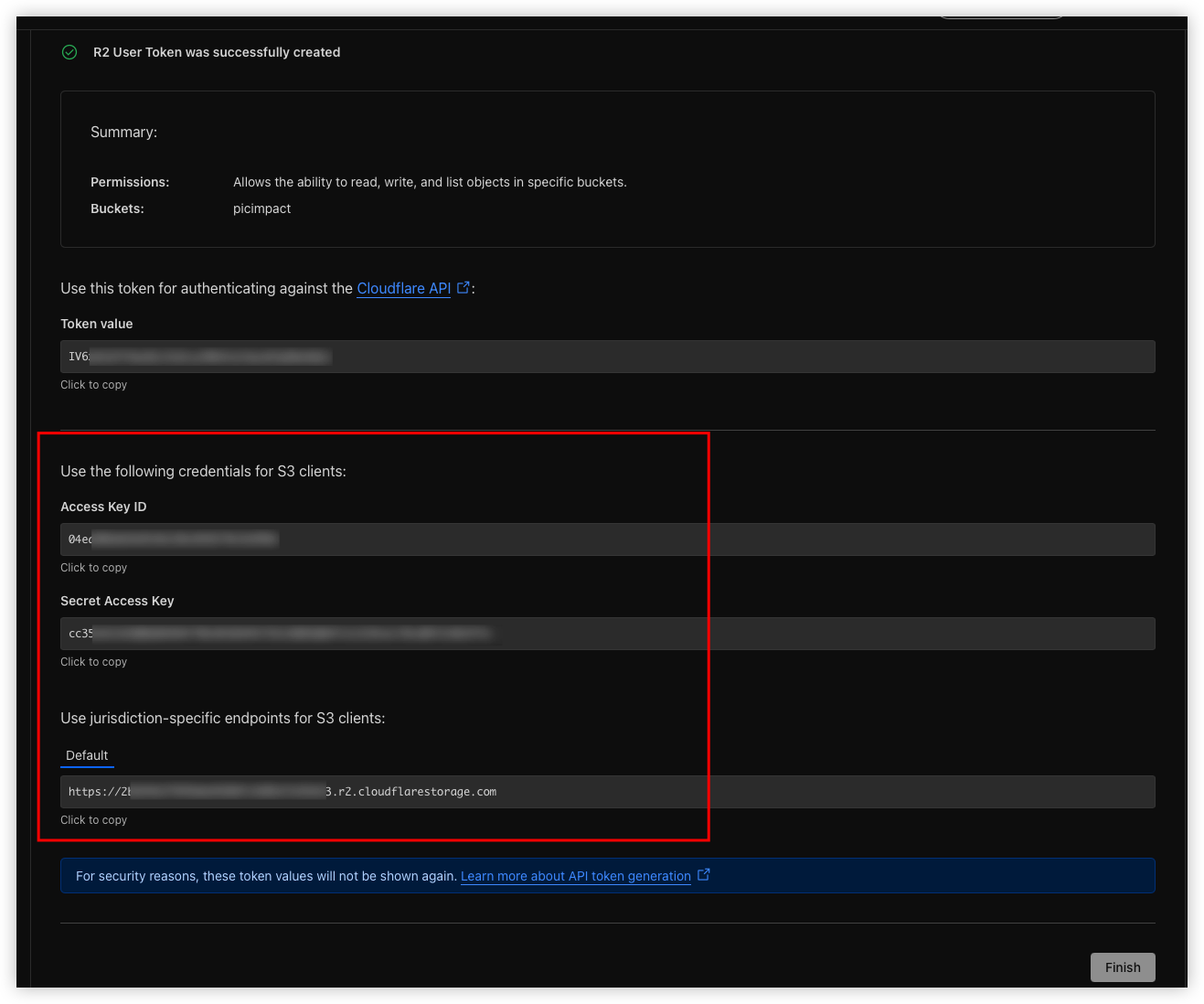Click the picimpact bucket name
1204x1004 pixels.
[261, 208]
